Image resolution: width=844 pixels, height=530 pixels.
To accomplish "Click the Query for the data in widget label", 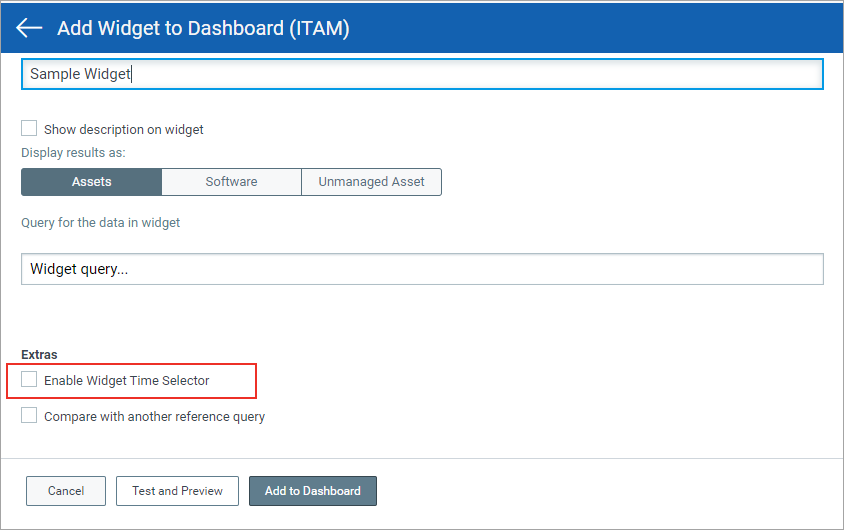I will click(x=100, y=223).
